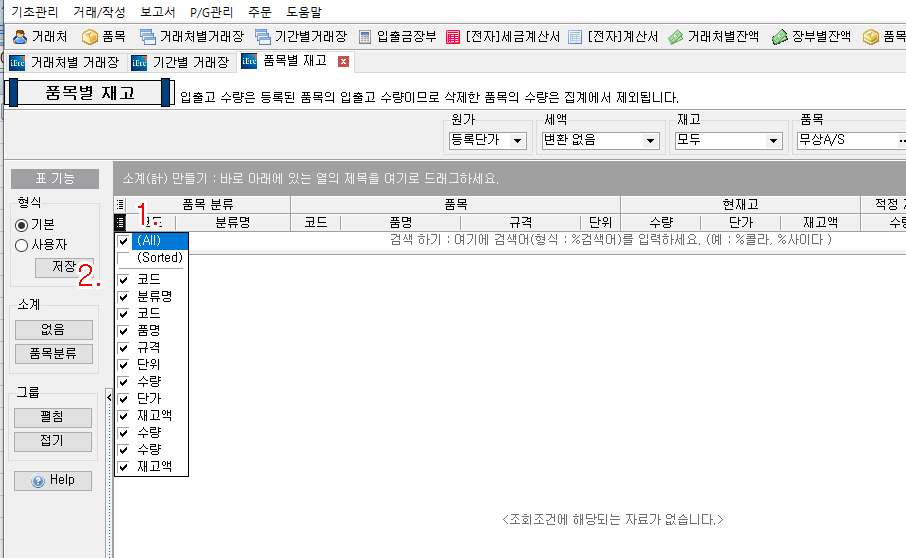Launch 입출금장부 from the toolbar
906x558 pixels.
pyautogui.click(x=398, y=37)
